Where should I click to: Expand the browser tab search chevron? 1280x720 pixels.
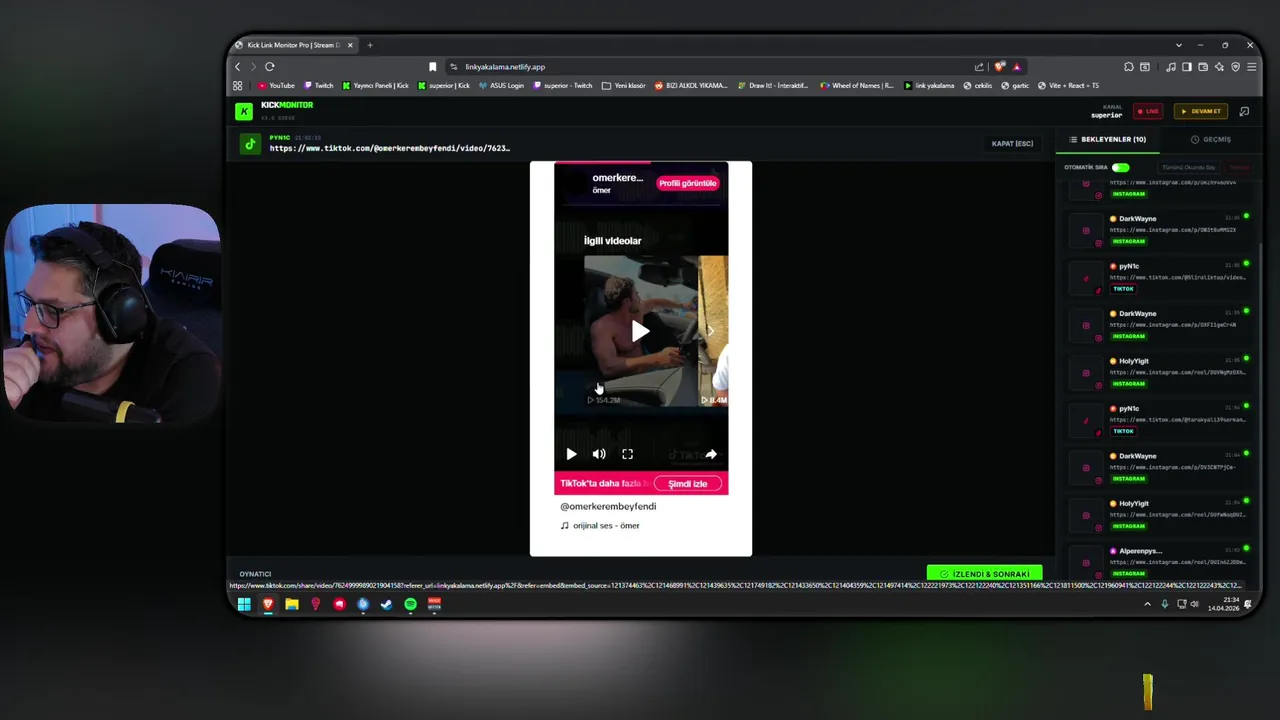click(x=1179, y=45)
